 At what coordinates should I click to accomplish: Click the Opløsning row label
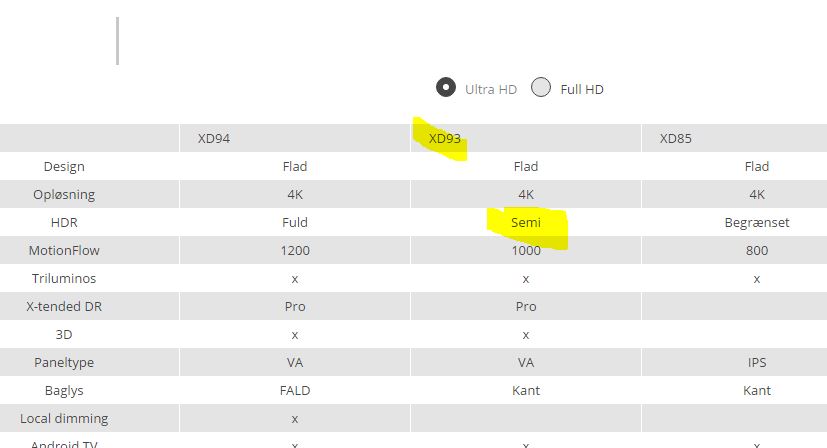(x=64, y=195)
